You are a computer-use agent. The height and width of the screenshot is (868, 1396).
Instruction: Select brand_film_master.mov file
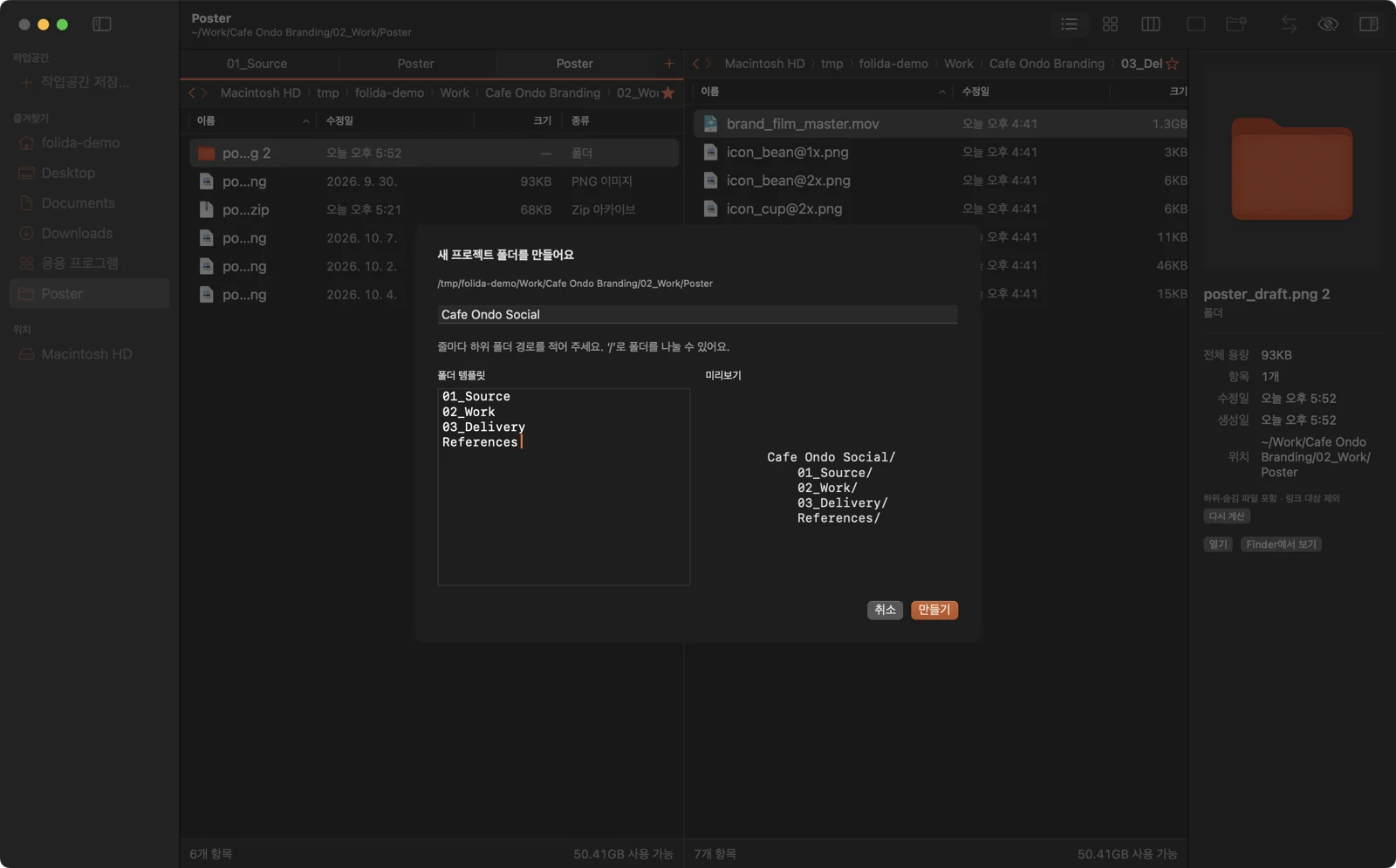tap(941, 124)
